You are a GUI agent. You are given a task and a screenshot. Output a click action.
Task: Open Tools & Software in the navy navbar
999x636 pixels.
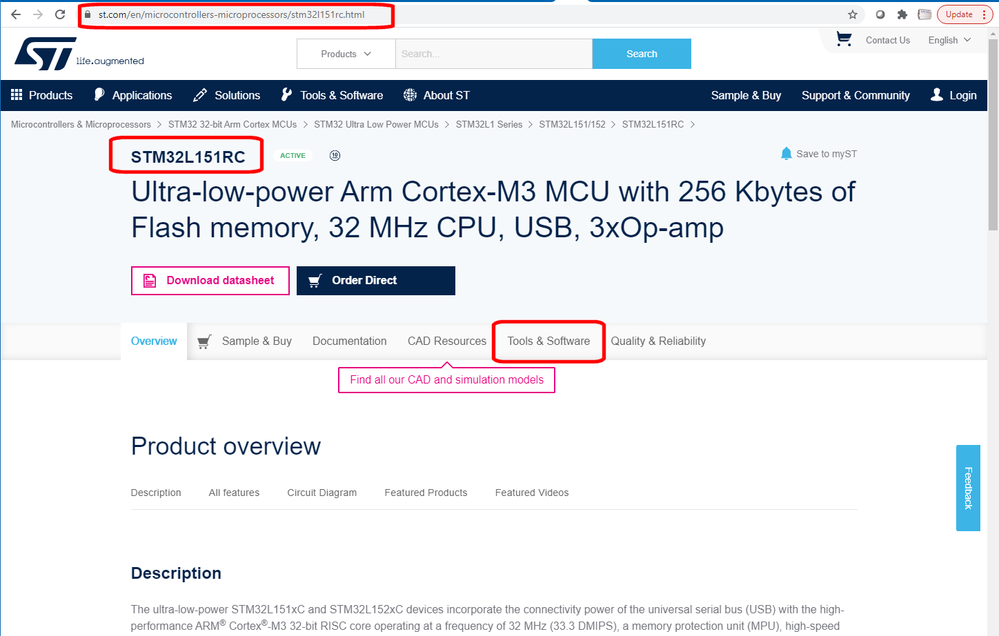341,95
